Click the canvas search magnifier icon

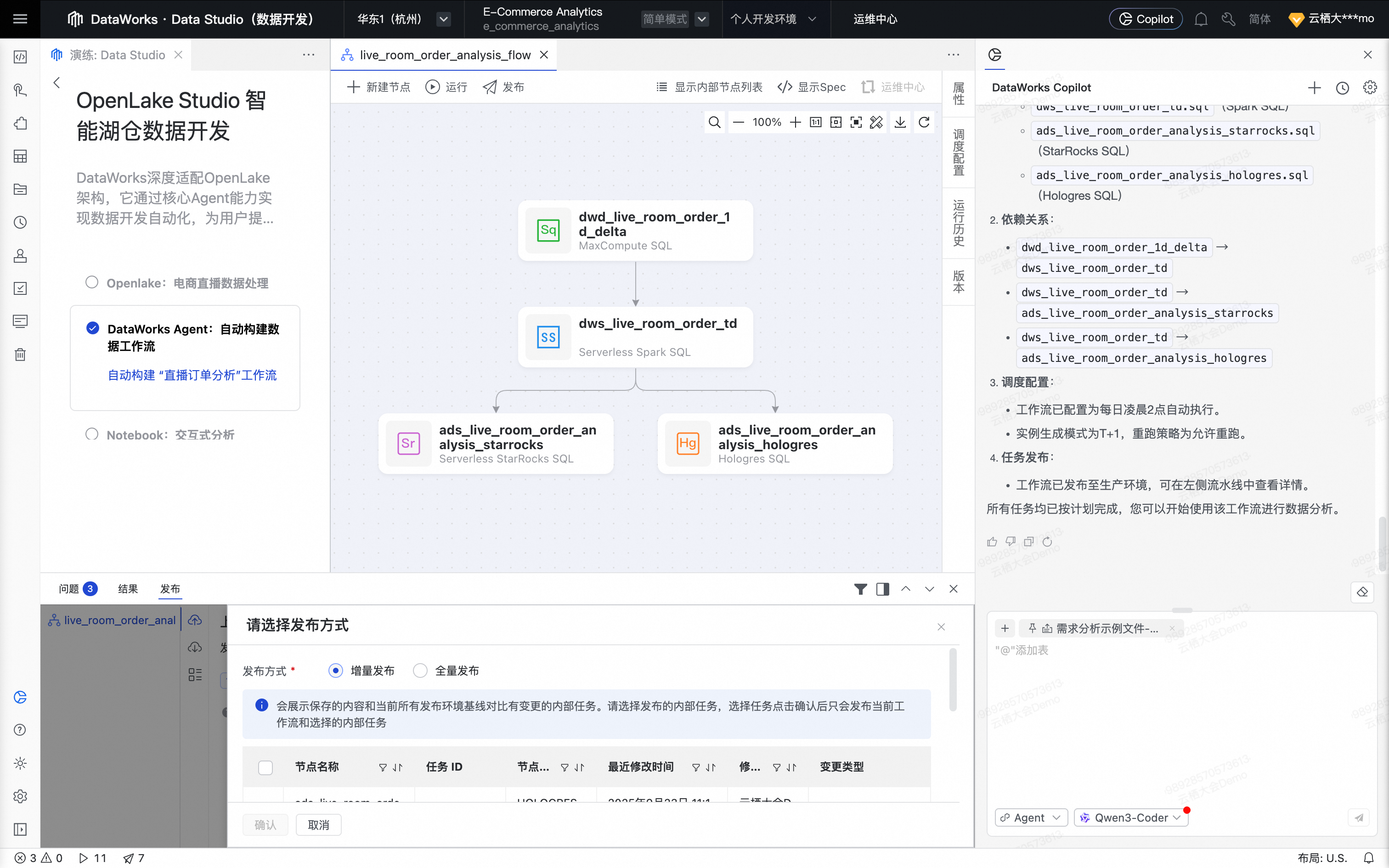click(714, 122)
